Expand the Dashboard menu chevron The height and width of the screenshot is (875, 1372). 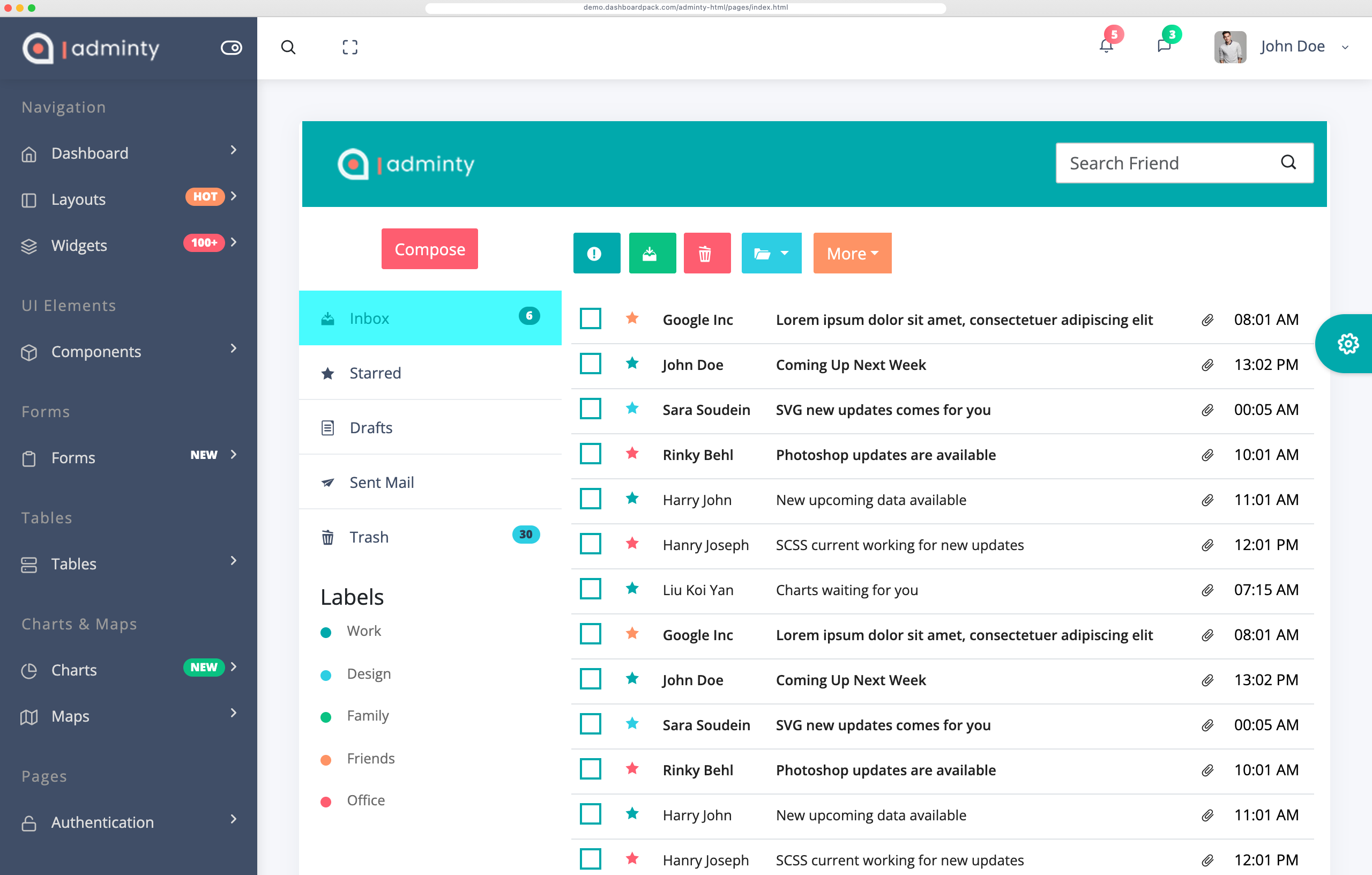pyautogui.click(x=234, y=150)
